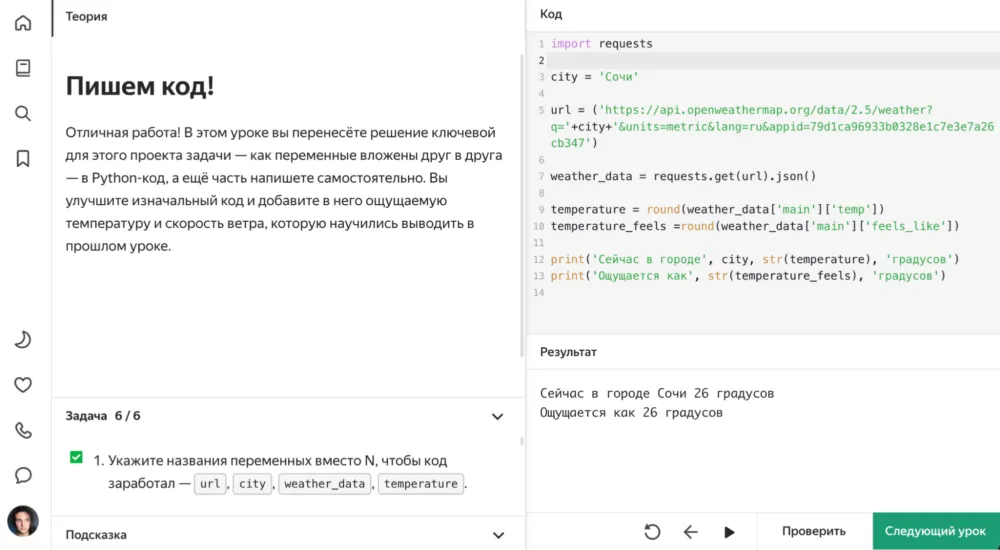
Task: Click the Проверить button
Action: 813,531
